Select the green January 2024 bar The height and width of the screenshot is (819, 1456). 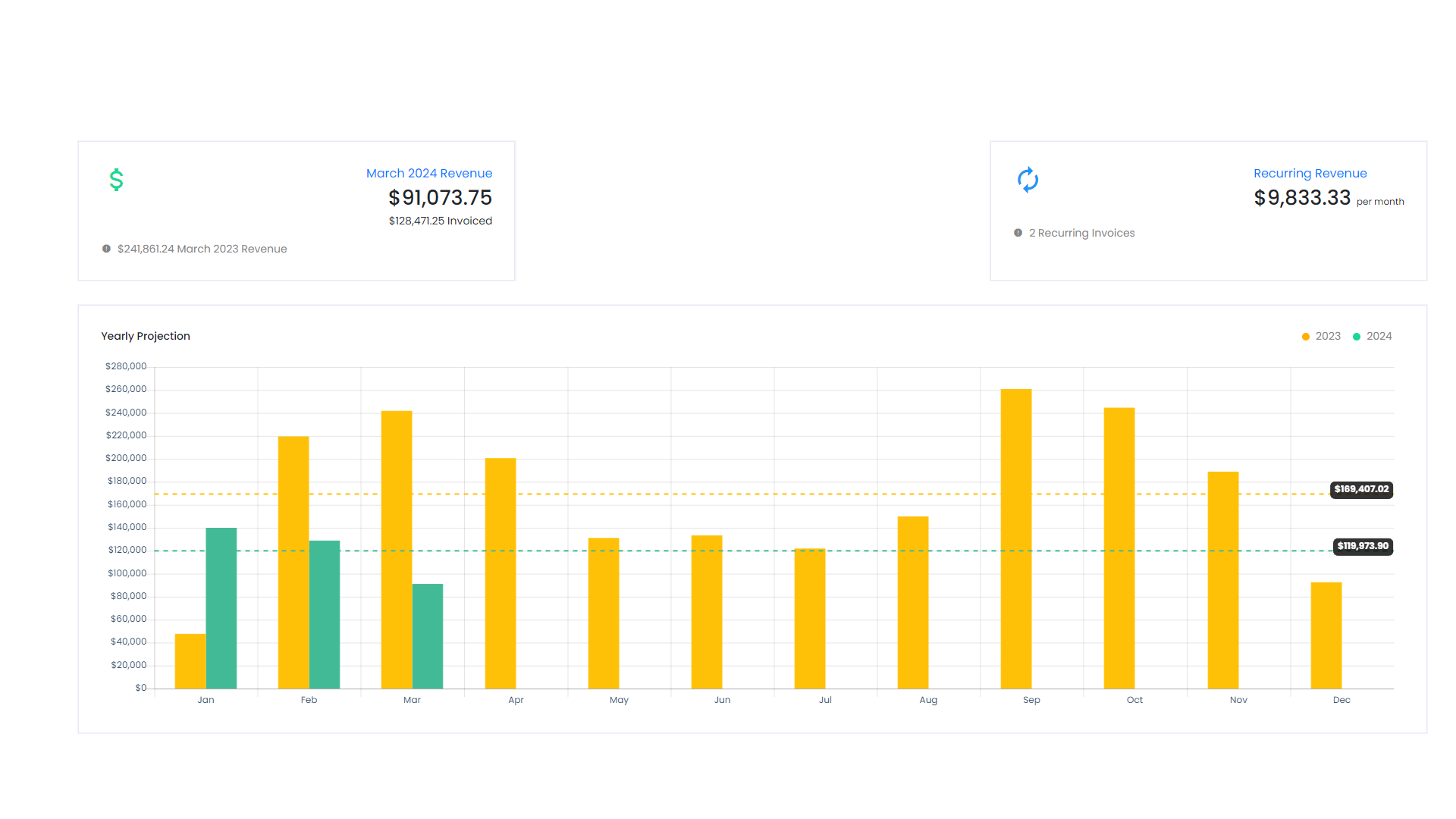(221, 607)
